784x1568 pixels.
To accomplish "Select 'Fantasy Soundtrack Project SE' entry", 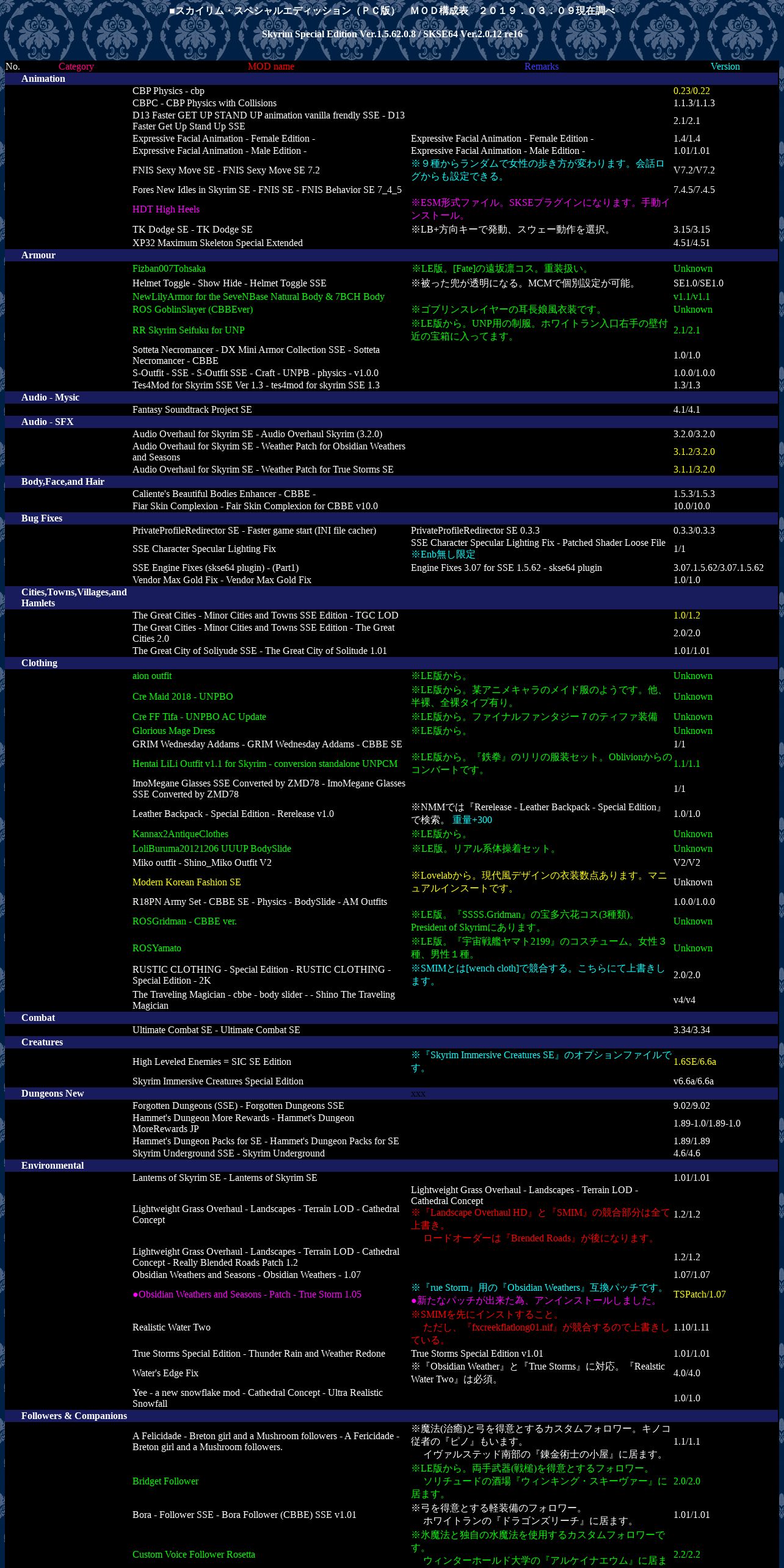I will (x=192, y=410).
